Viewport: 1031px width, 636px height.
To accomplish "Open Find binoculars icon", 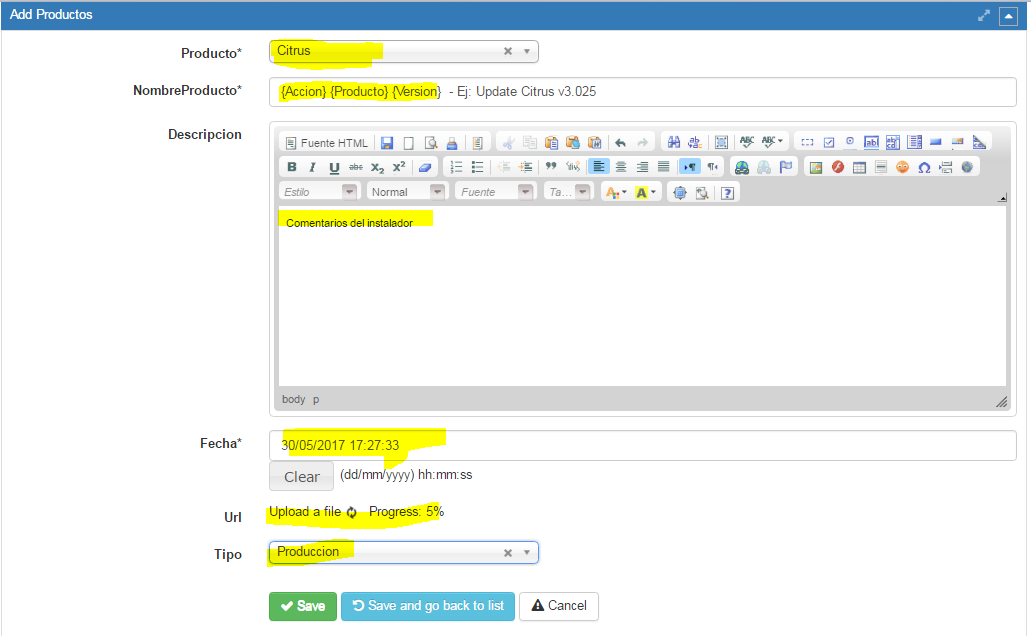I will coord(673,143).
